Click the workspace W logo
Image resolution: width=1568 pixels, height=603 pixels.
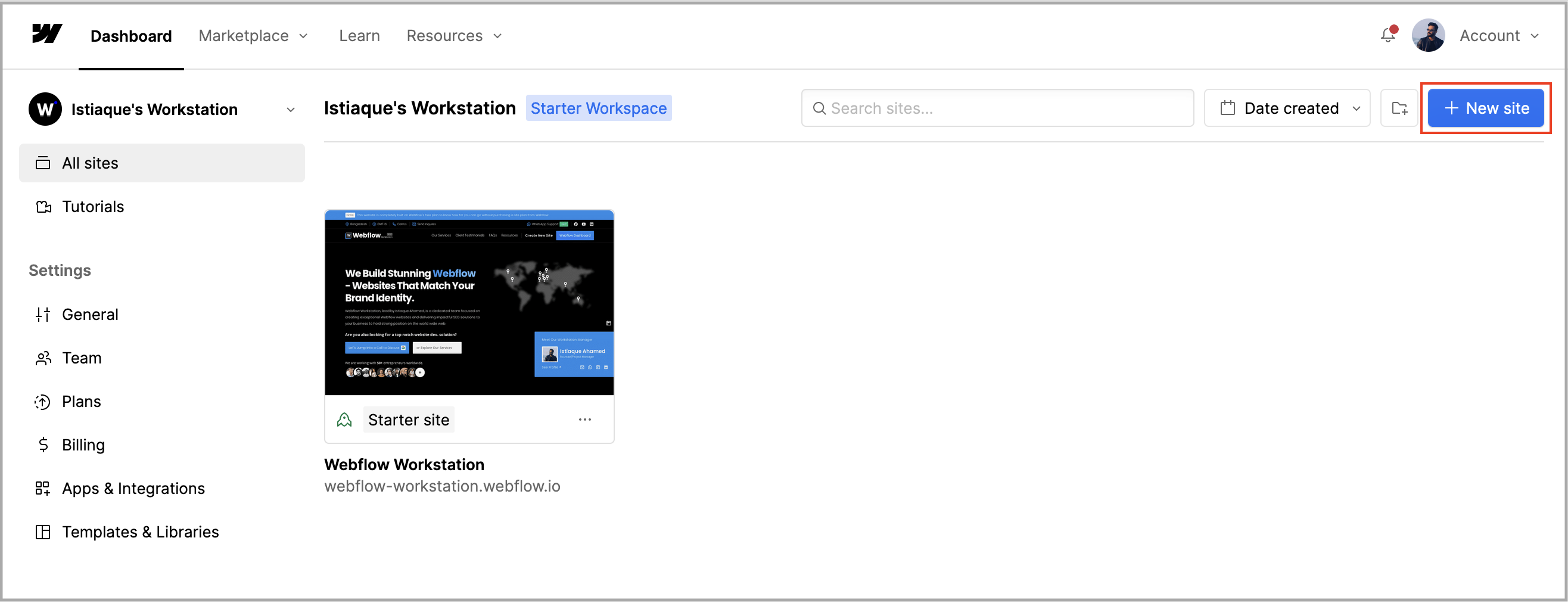[45, 109]
